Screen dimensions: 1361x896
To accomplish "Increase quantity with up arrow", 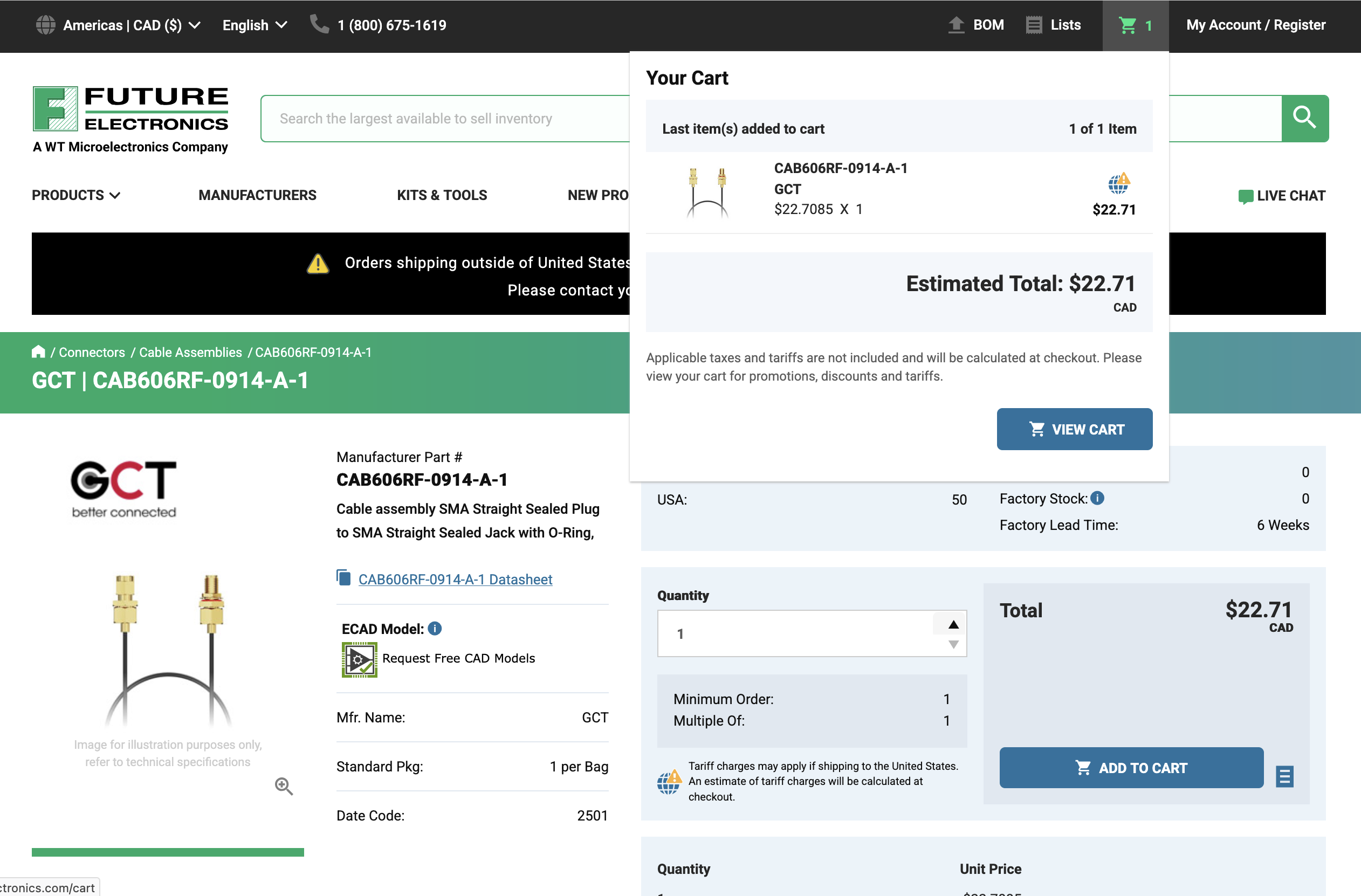I will click(x=953, y=624).
